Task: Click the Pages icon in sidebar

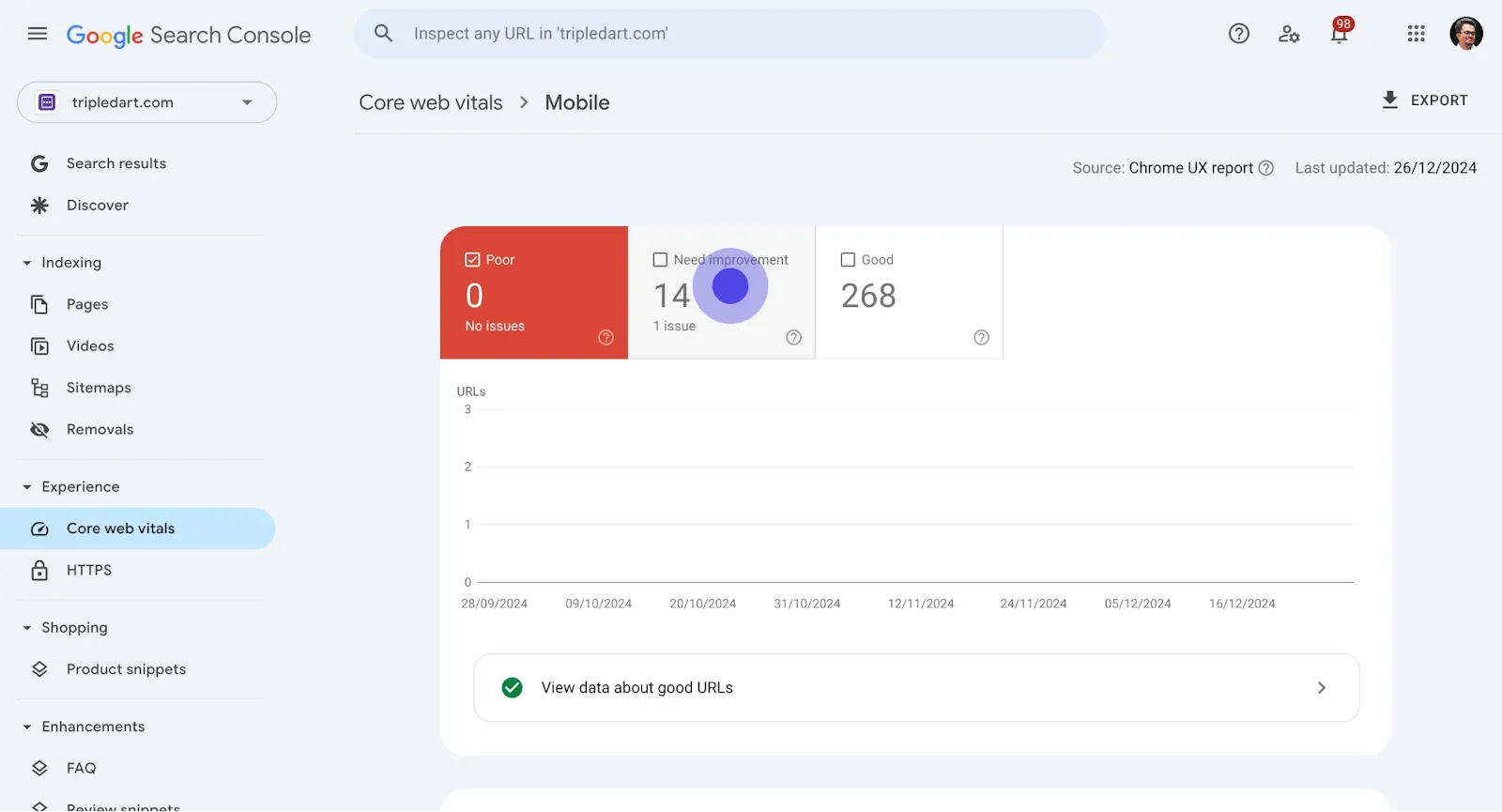Action: tap(39, 304)
